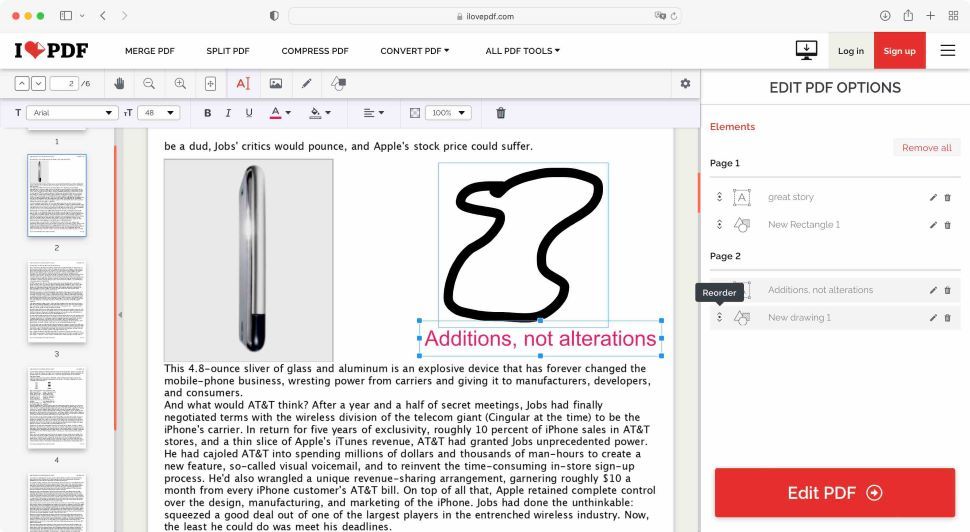Expand CONVERT PDF menu
The image size is (970, 532).
pyautogui.click(x=414, y=51)
